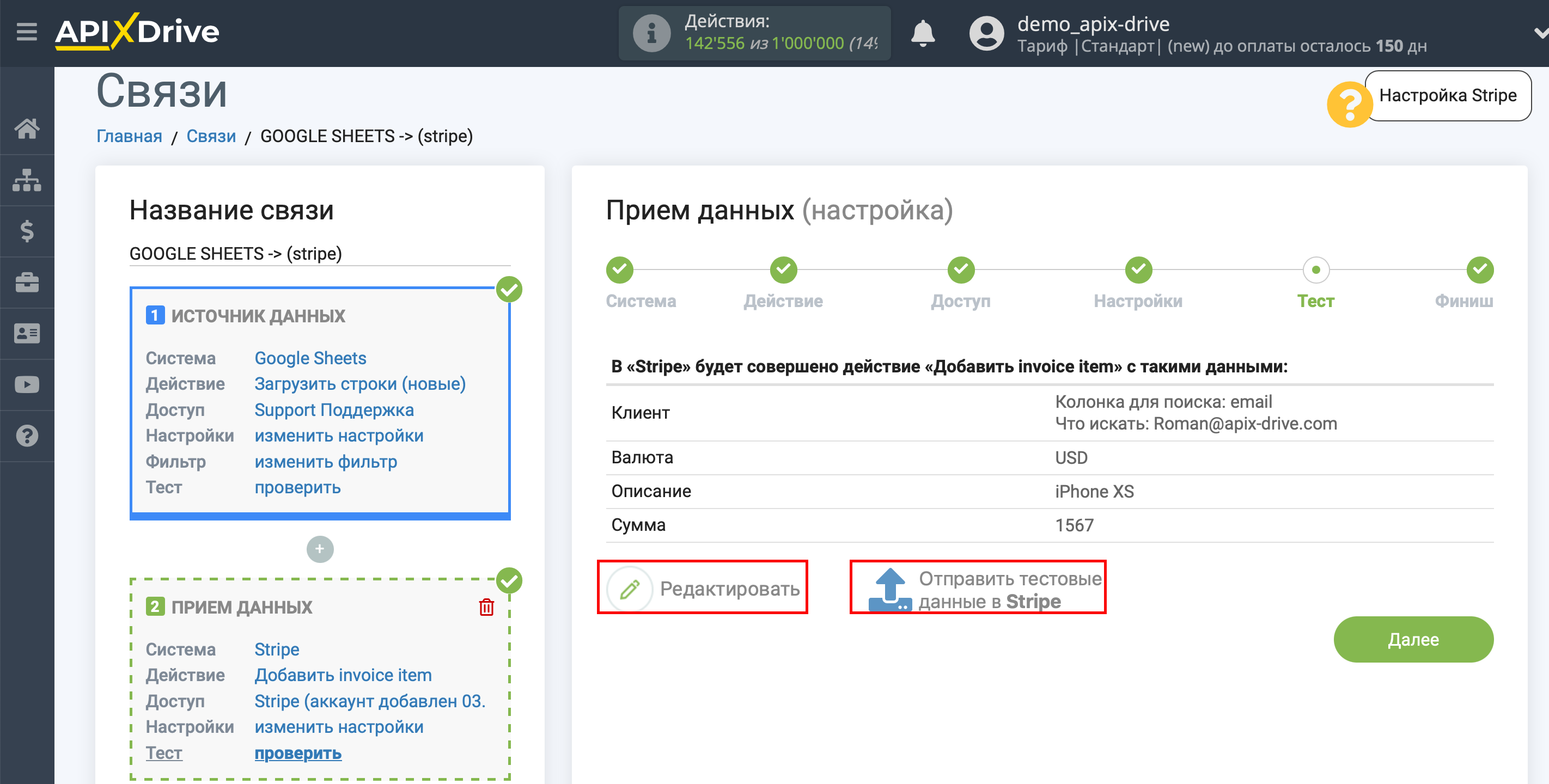Screen dimensions: 1549x784
Task: Go to Система step
Action: point(620,270)
